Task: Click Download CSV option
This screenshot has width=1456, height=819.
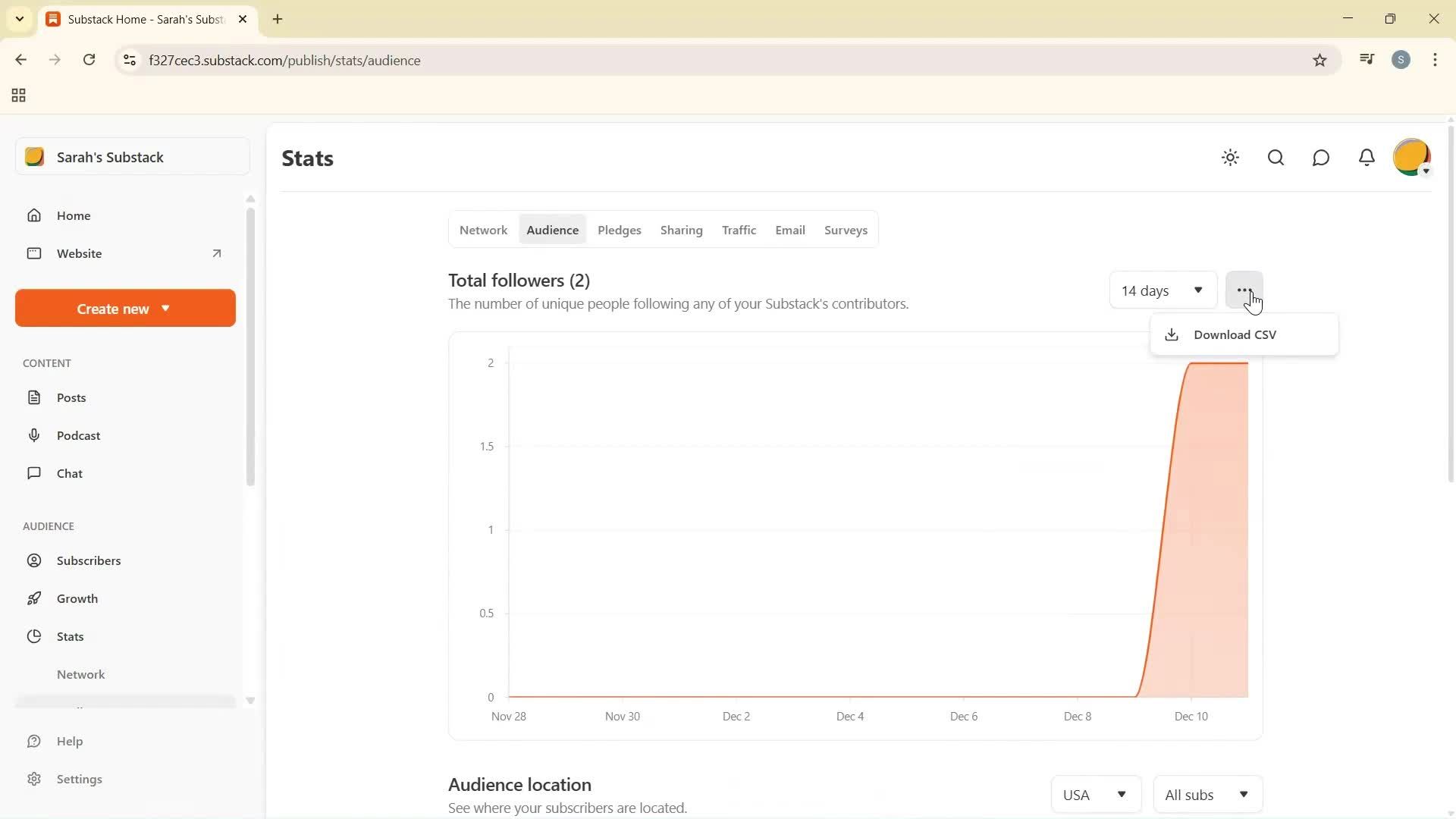Action: pyautogui.click(x=1235, y=334)
